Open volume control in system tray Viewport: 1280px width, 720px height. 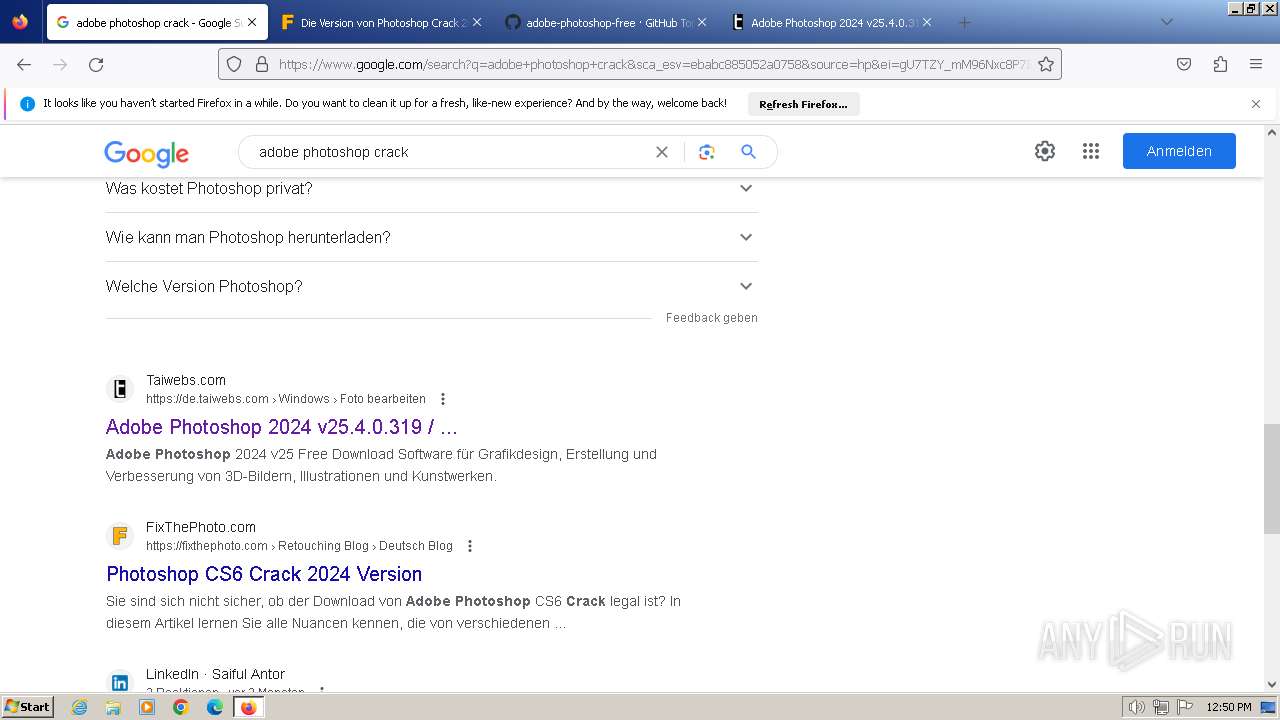pyautogui.click(x=1137, y=707)
